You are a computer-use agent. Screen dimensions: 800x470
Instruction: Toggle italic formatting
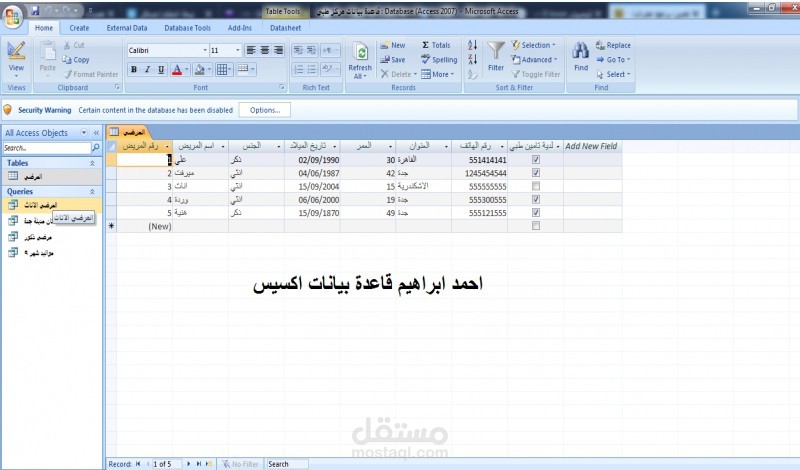147,69
